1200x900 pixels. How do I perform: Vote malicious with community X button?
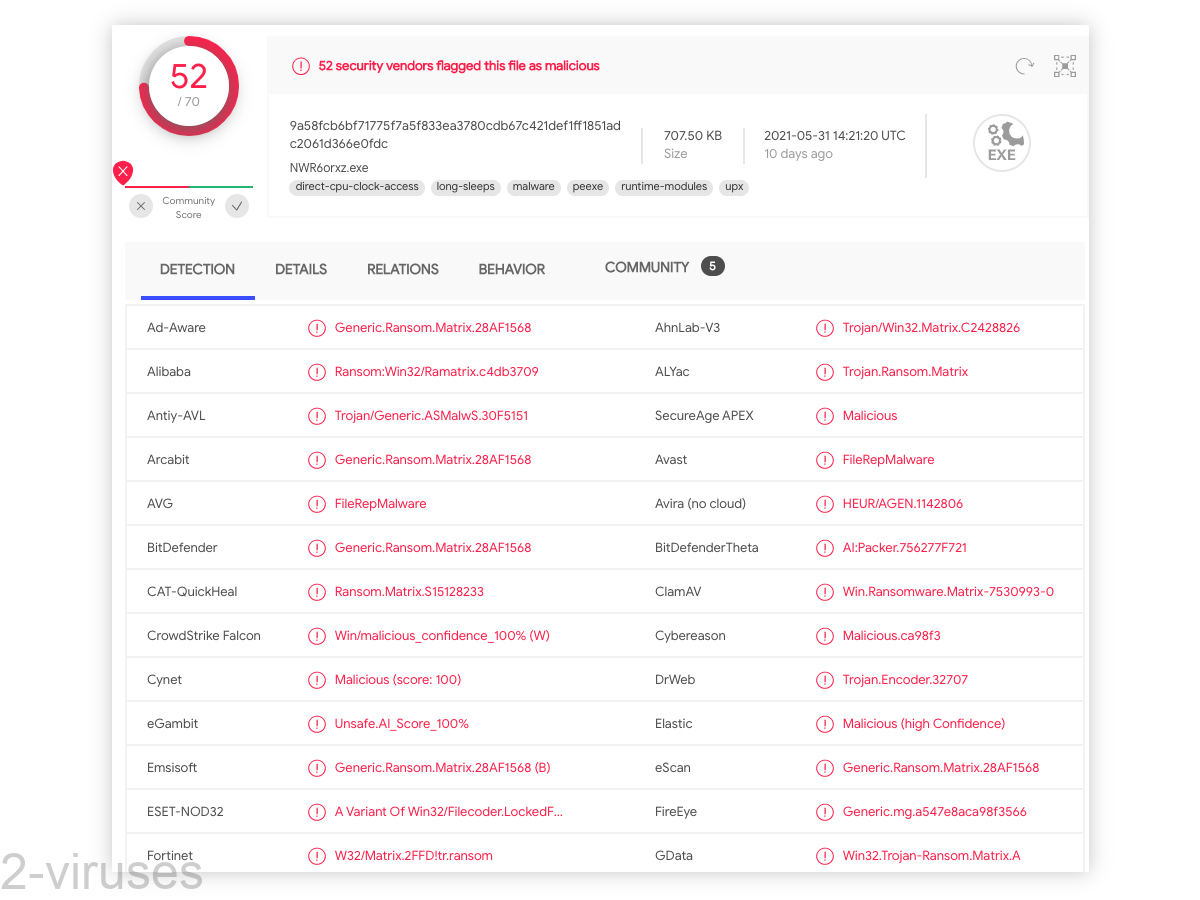(x=141, y=206)
